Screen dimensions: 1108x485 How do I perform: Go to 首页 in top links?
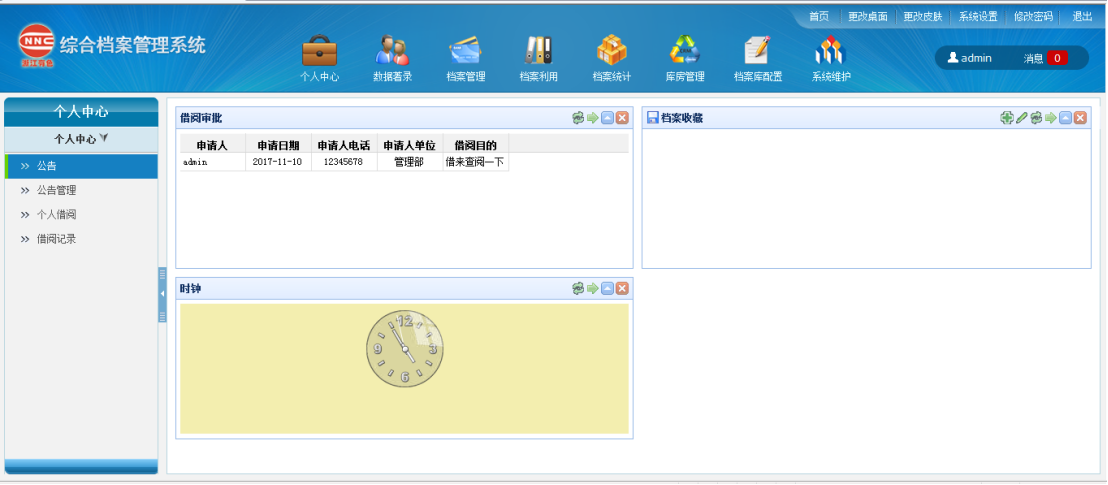click(819, 16)
